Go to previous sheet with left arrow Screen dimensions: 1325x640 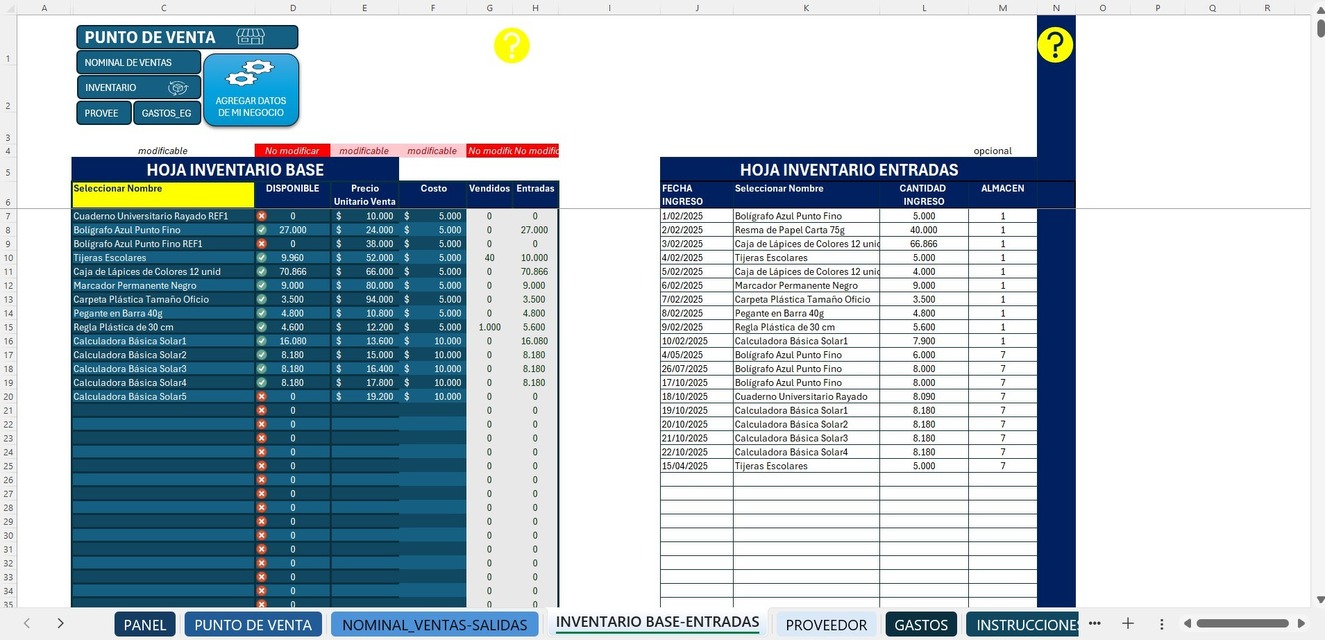[x=27, y=624]
